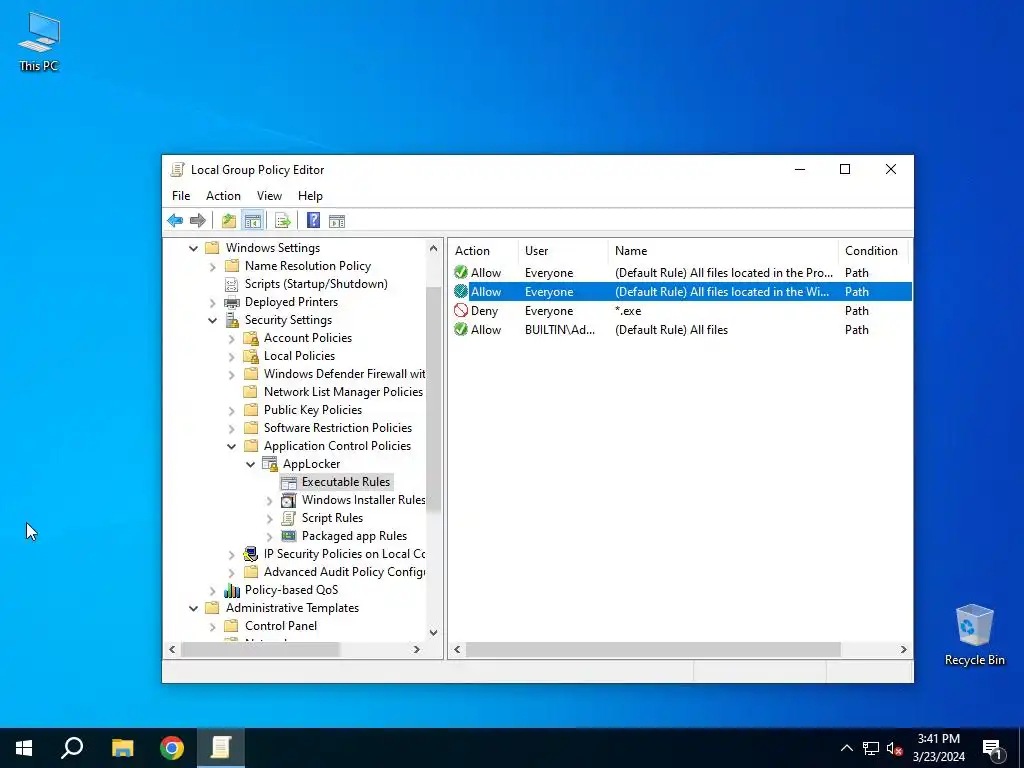Collapse the Administrative Templates node
The width and height of the screenshot is (1024, 768).
[193, 608]
